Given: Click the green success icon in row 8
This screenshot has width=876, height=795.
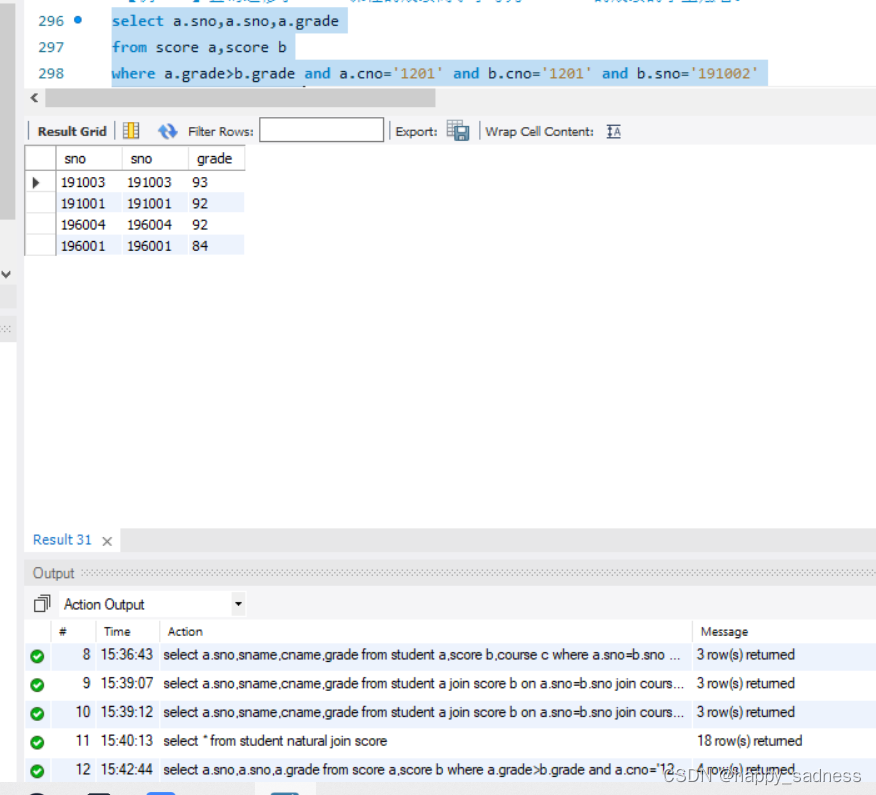Looking at the screenshot, I should (37, 656).
